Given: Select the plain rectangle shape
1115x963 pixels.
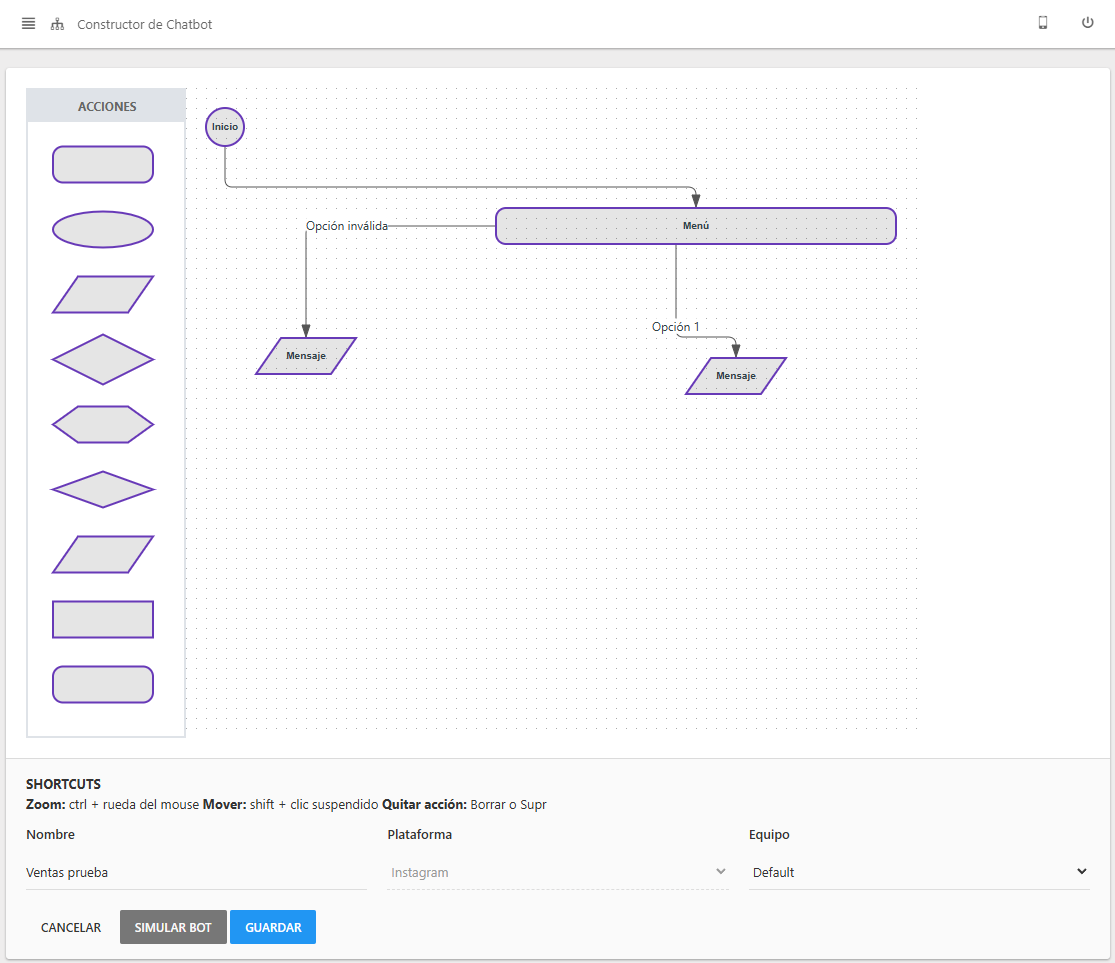Looking at the screenshot, I should coord(103,619).
